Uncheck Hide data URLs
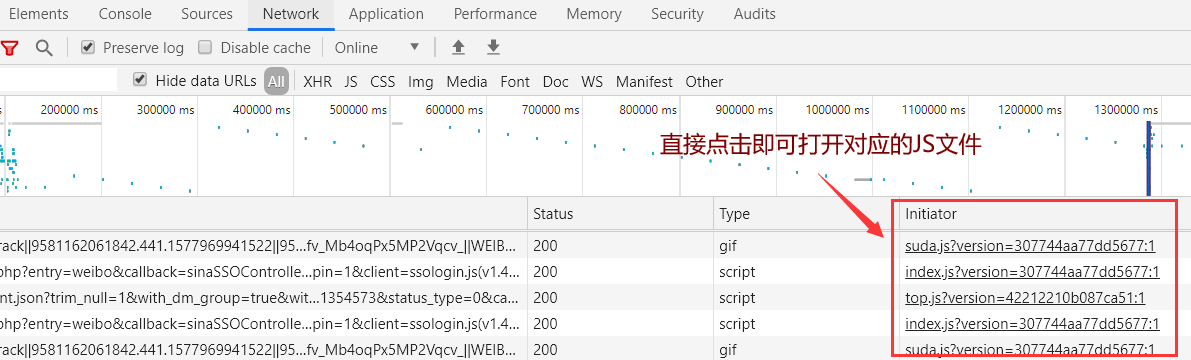 click(x=140, y=80)
